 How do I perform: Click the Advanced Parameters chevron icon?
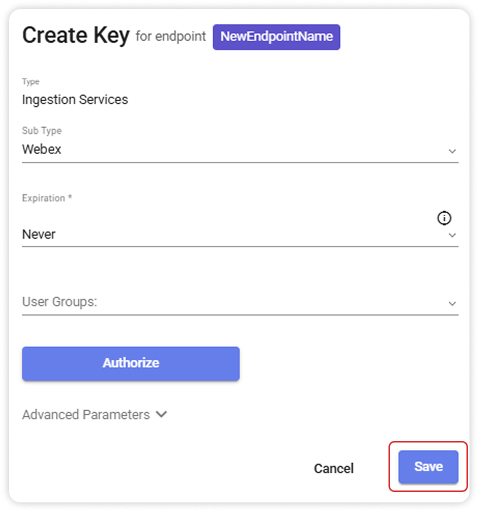[x=161, y=414]
